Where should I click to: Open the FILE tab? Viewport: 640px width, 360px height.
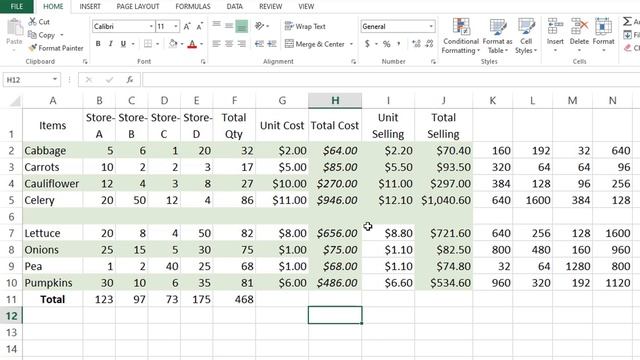17,7
